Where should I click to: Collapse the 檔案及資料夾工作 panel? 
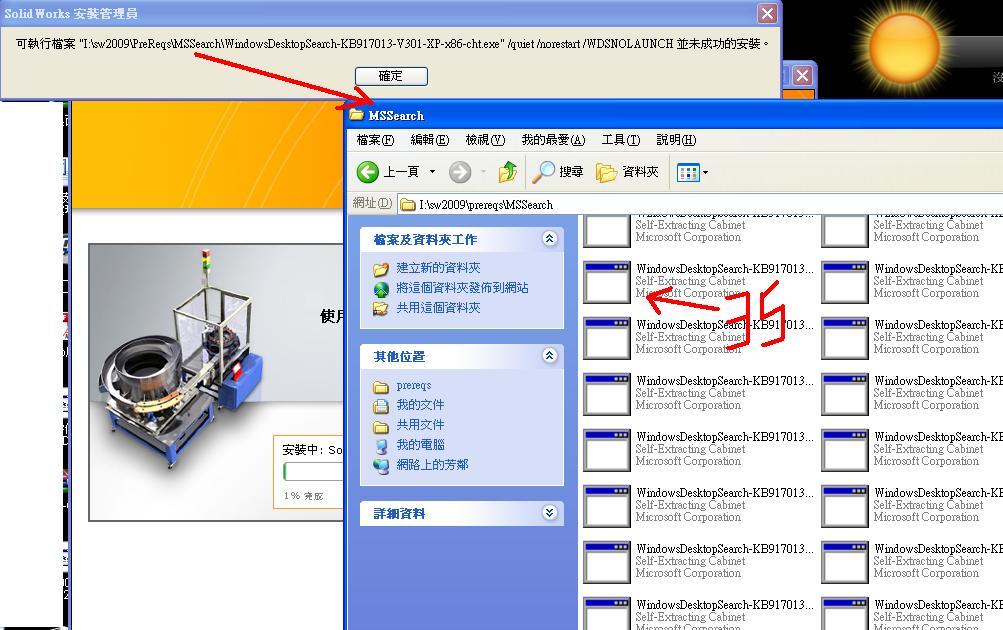point(549,239)
